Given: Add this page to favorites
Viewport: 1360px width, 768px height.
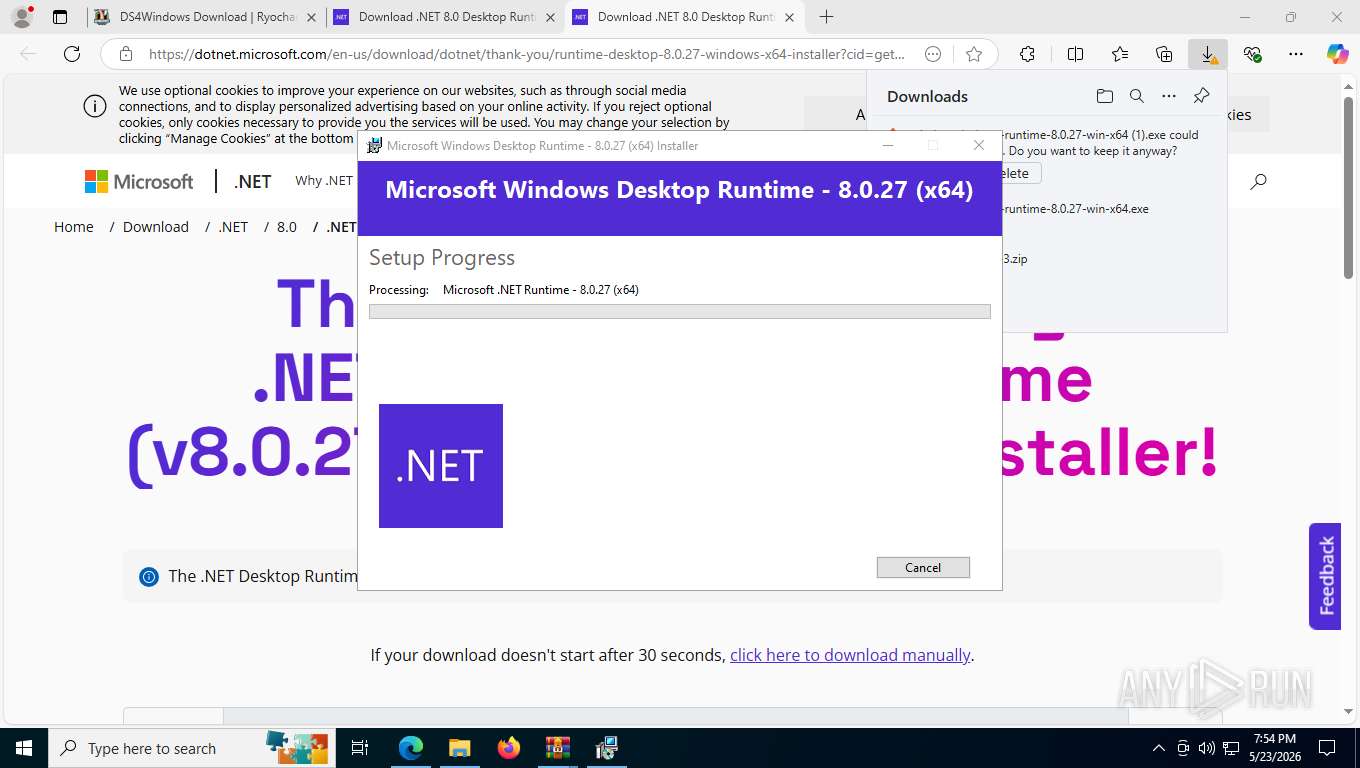Looking at the screenshot, I should 974,54.
